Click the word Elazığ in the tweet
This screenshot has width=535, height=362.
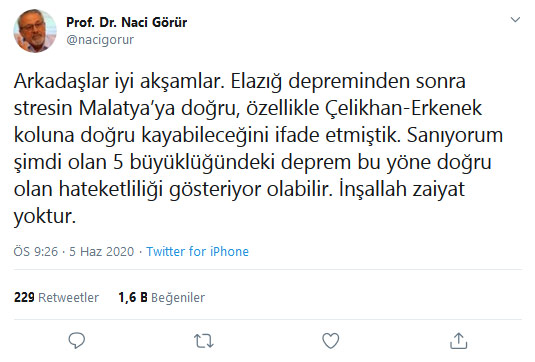pos(256,82)
